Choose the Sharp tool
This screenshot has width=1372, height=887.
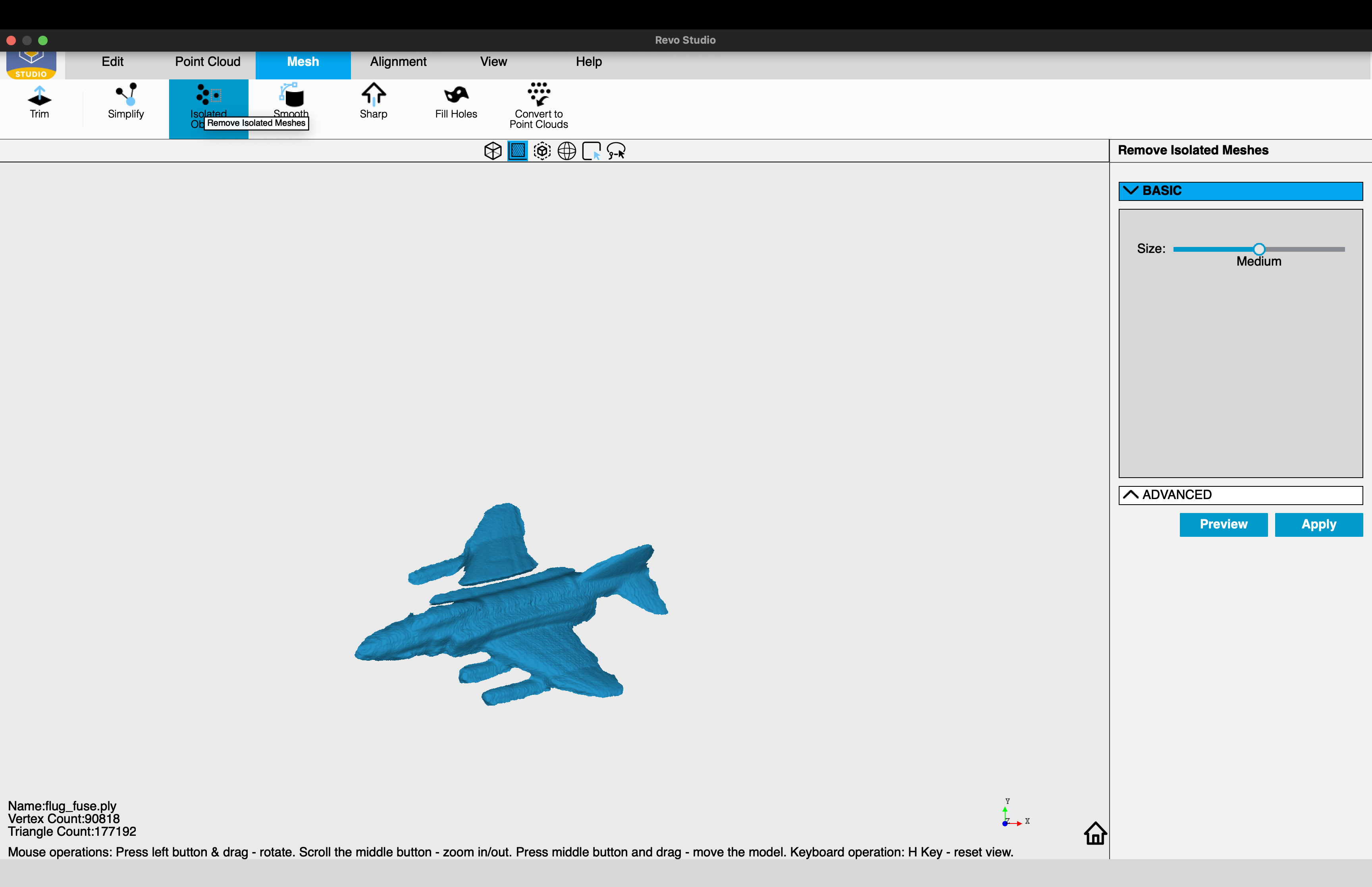373,102
